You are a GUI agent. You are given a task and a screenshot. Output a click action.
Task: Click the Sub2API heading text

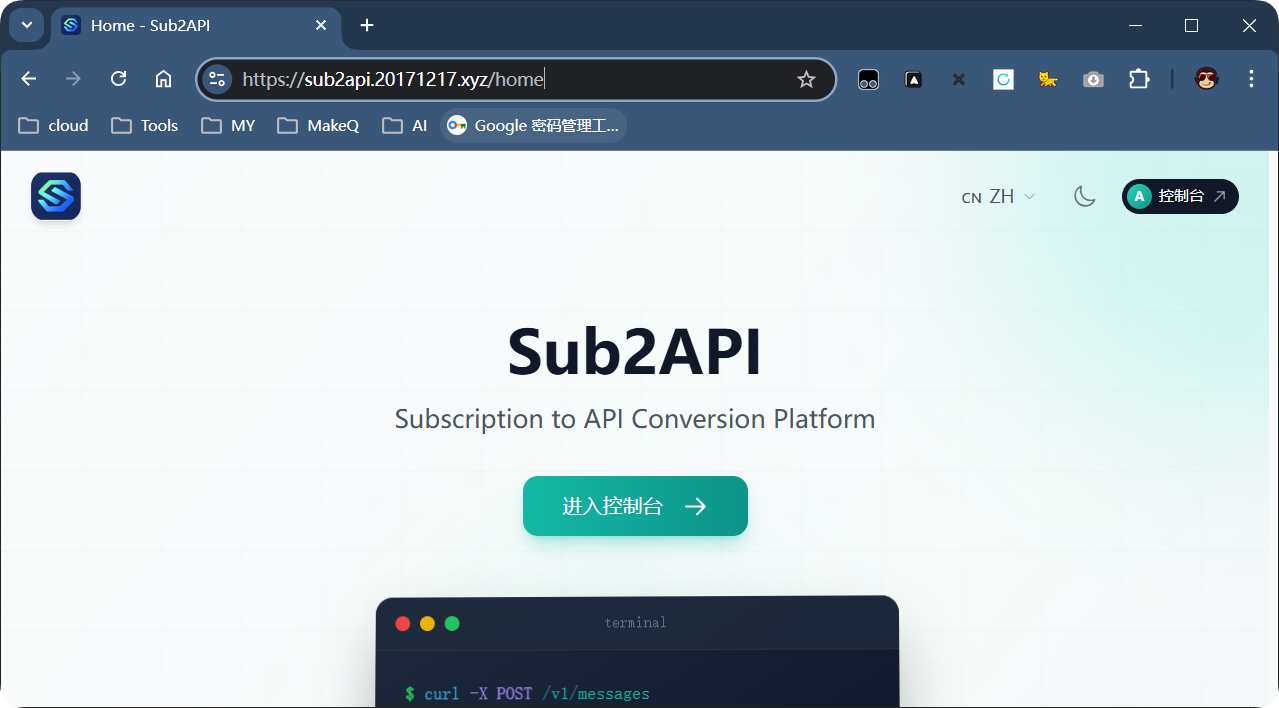click(635, 352)
